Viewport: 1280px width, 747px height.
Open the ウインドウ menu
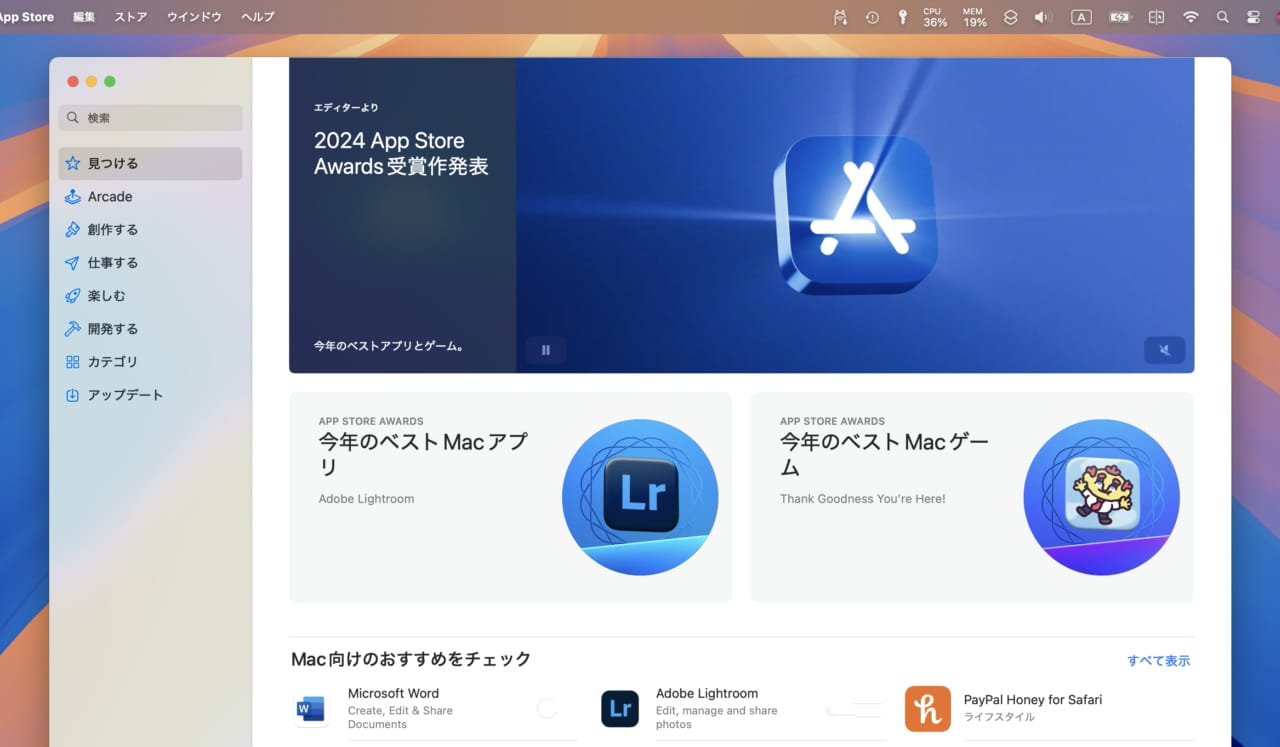[194, 17]
